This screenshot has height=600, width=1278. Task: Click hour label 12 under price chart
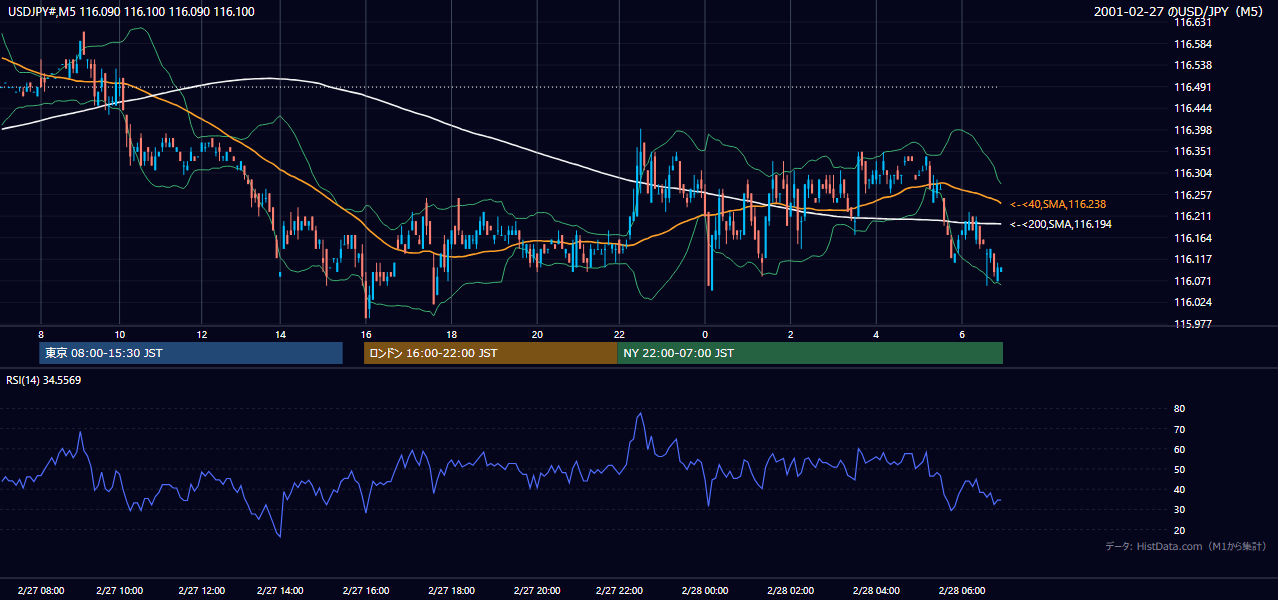click(201, 334)
